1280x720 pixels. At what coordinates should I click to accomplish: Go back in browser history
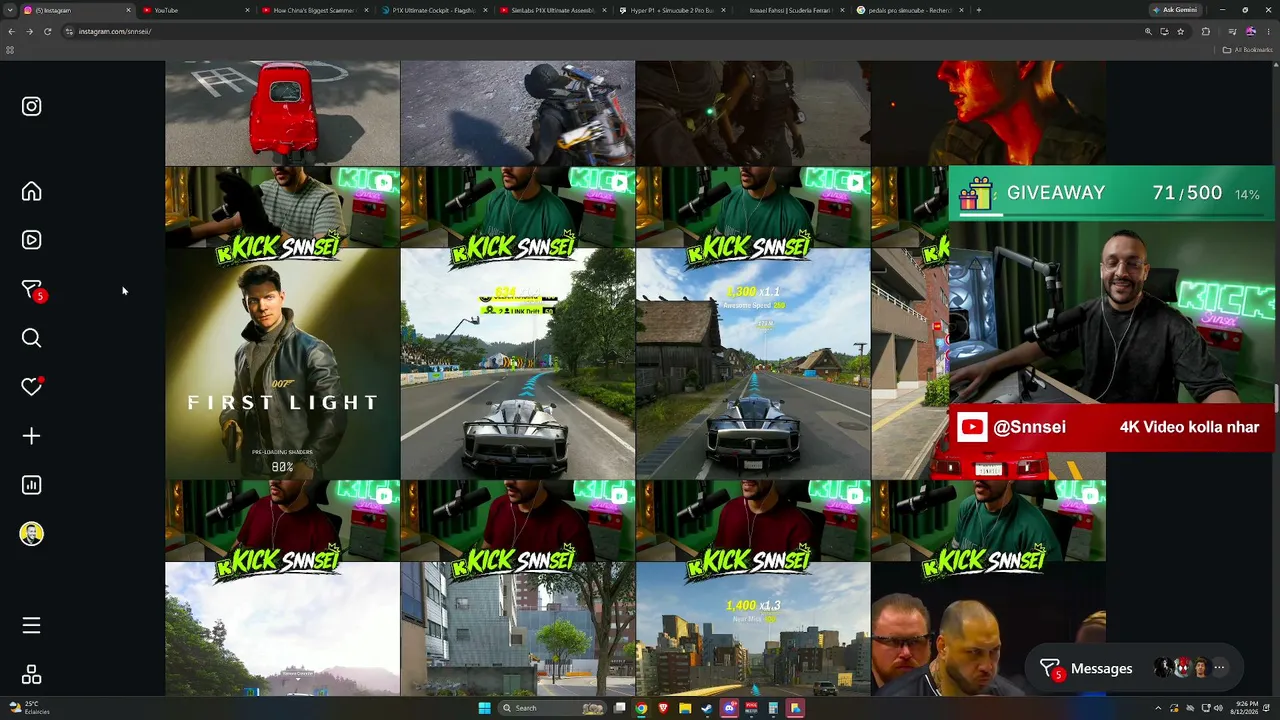(11, 31)
